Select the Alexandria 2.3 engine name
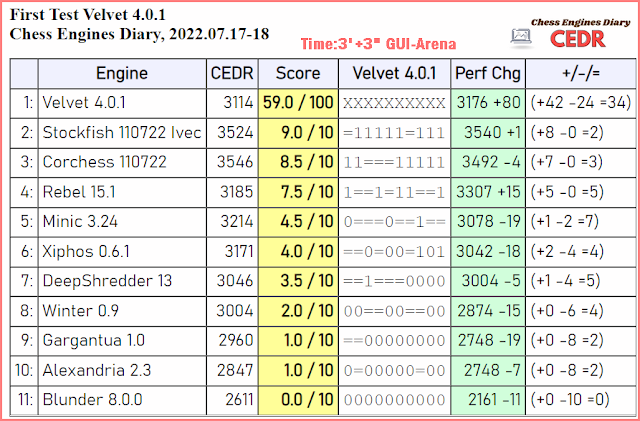The image size is (640, 421). (x=97, y=370)
